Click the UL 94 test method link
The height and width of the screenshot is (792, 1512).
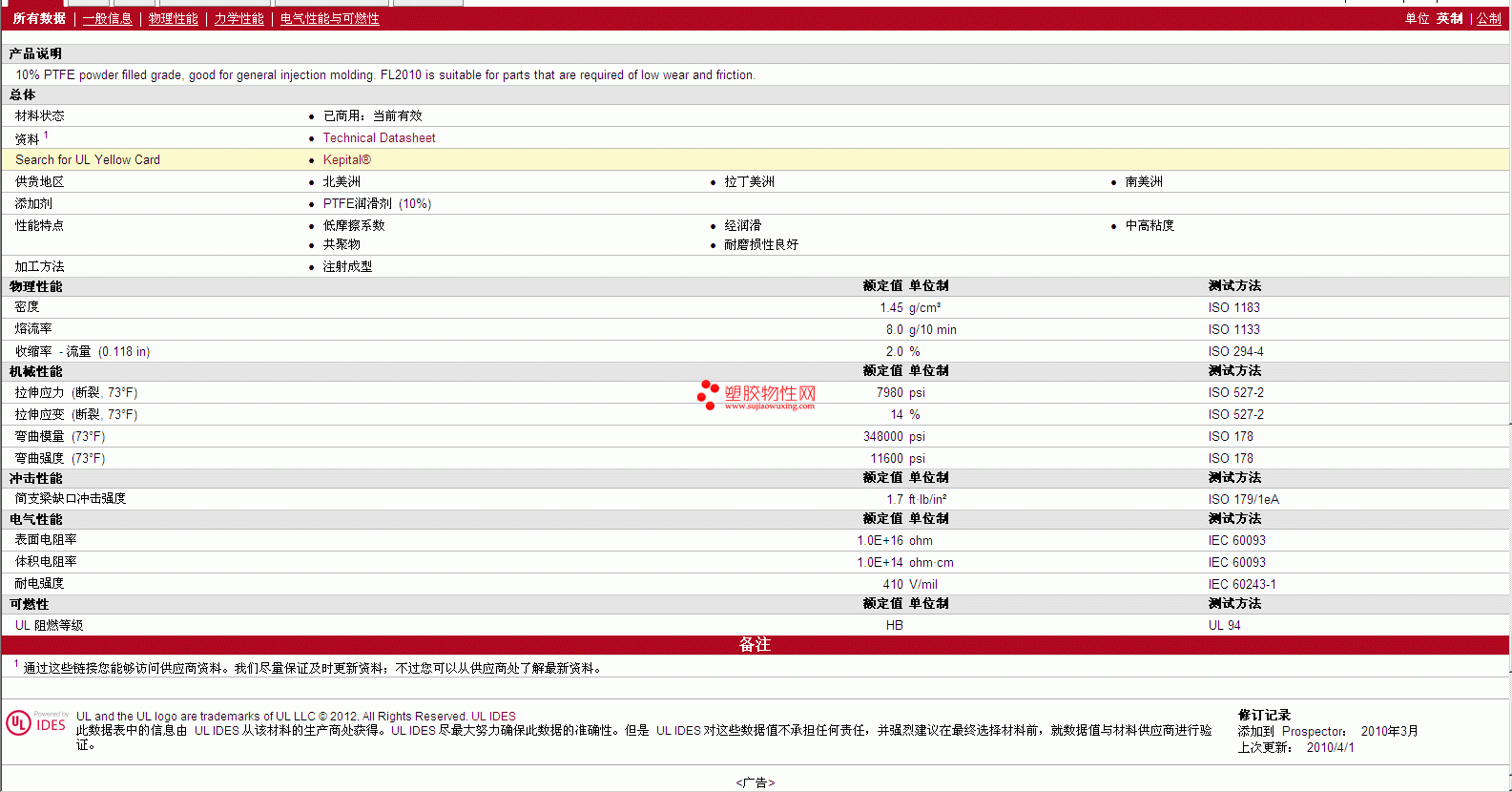[1224, 625]
